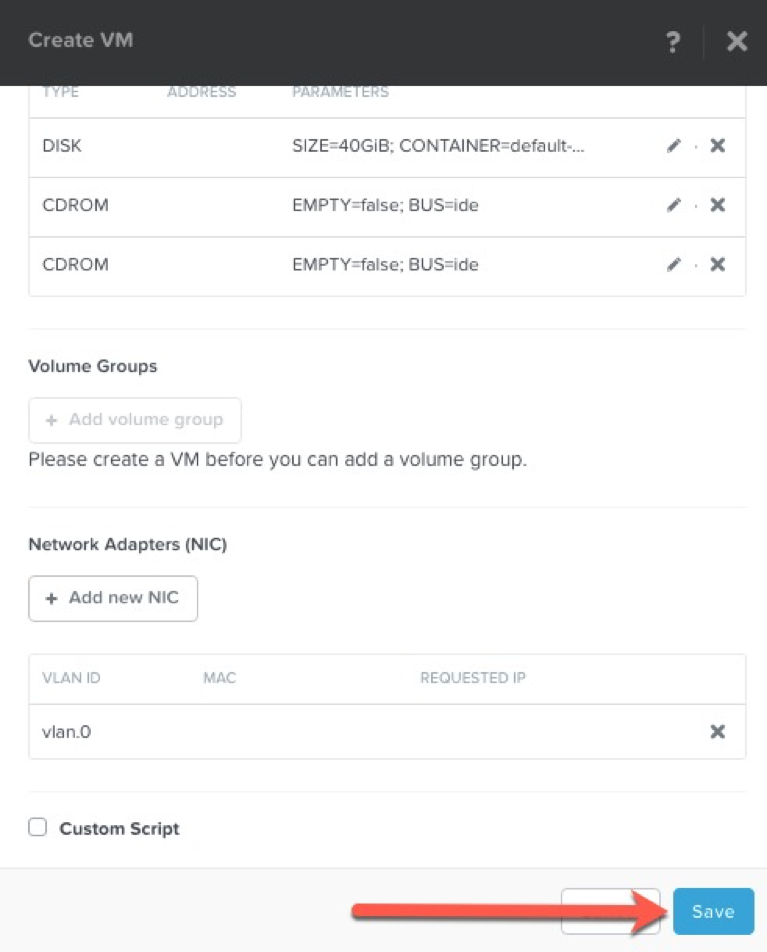The image size is (767, 952).
Task: Close the Create VM dialog
Action: [x=737, y=41]
